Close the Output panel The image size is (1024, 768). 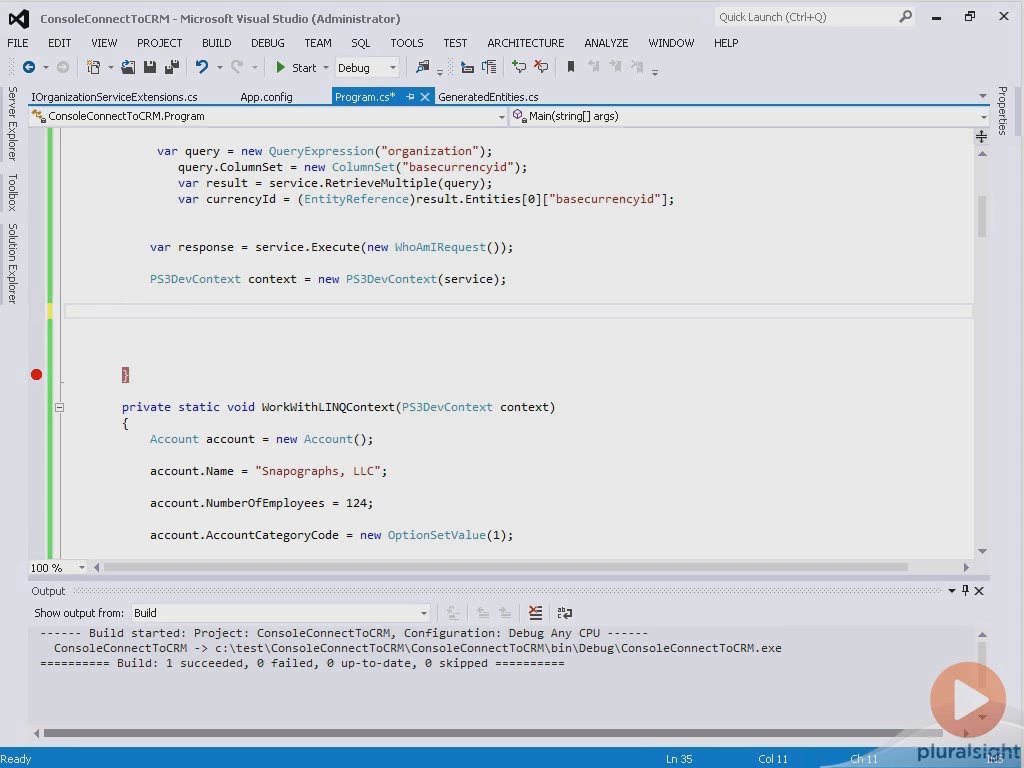click(979, 590)
